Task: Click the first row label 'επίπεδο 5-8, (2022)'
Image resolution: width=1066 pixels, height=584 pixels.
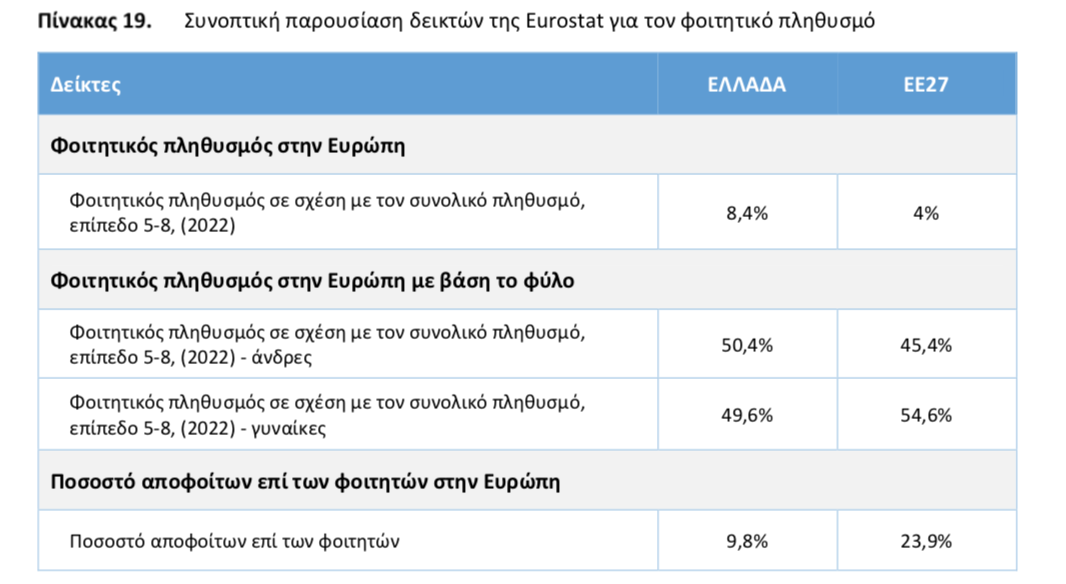Action: [152, 225]
